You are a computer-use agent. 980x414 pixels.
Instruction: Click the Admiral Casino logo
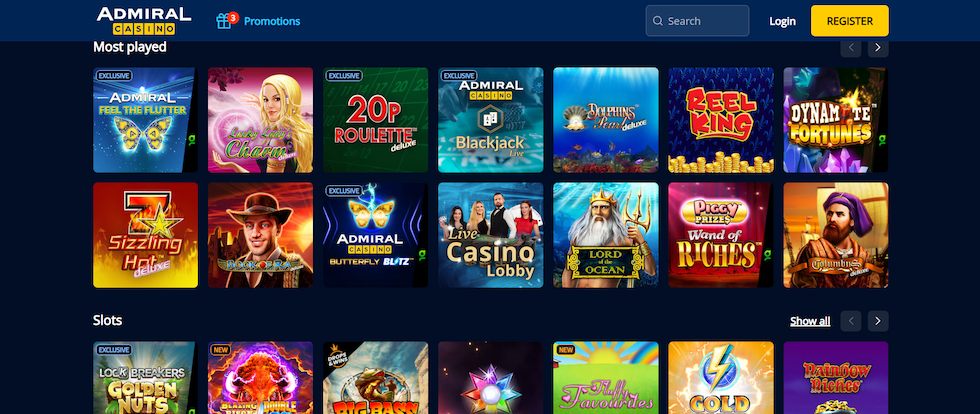pyautogui.click(x=144, y=21)
